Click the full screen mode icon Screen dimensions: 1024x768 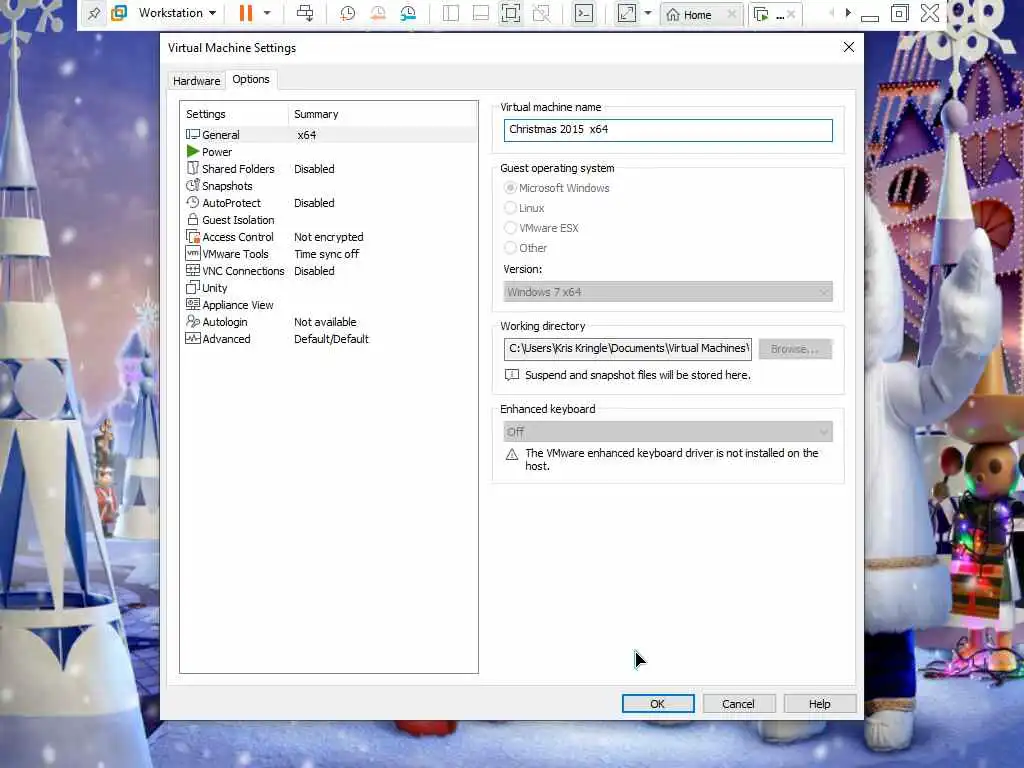(511, 14)
